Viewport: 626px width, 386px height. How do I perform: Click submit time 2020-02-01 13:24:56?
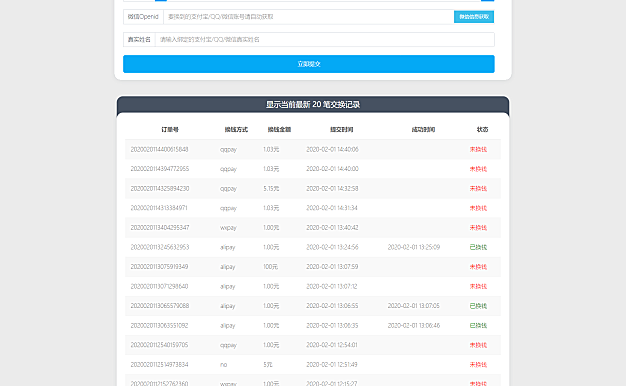tap(332, 247)
